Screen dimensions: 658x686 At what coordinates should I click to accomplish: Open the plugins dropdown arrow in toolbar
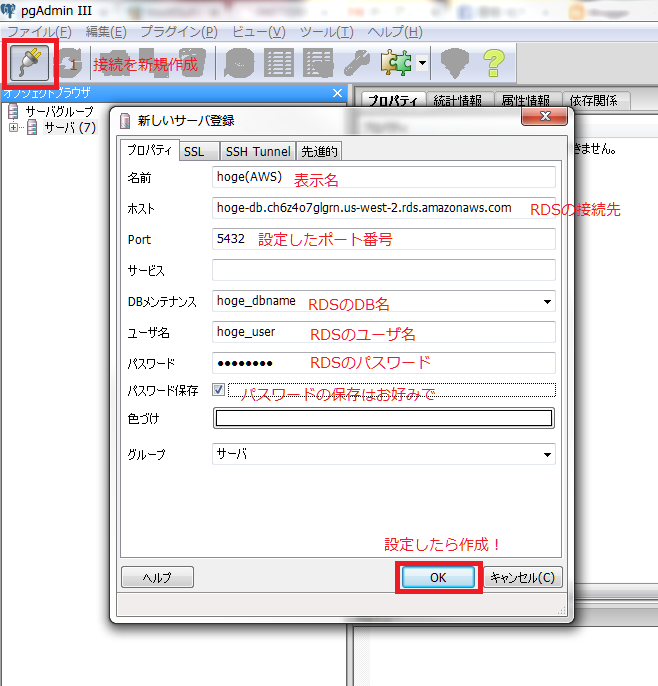pyautogui.click(x=422, y=63)
